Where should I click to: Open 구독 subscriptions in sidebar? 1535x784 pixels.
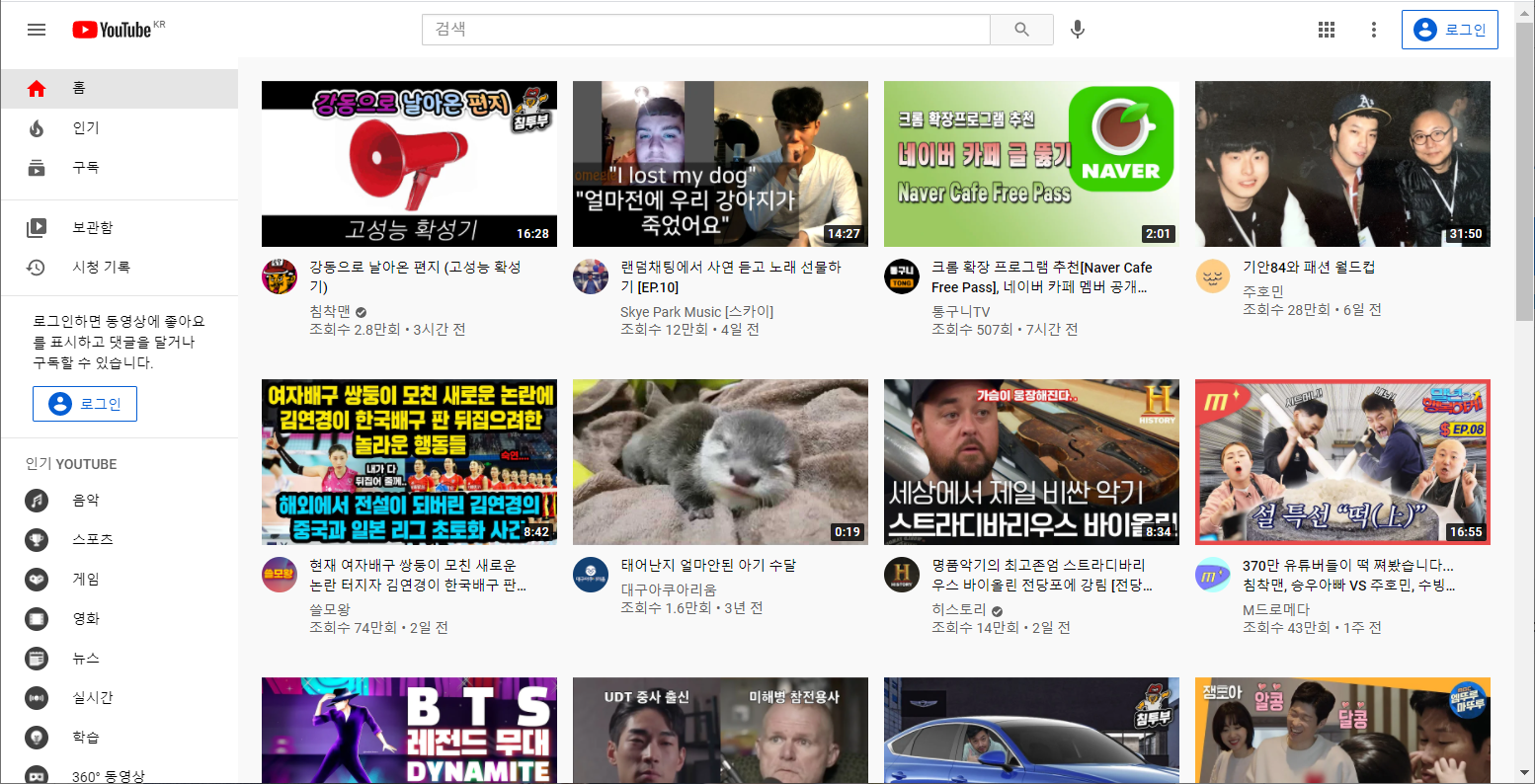tap(120, 167)
